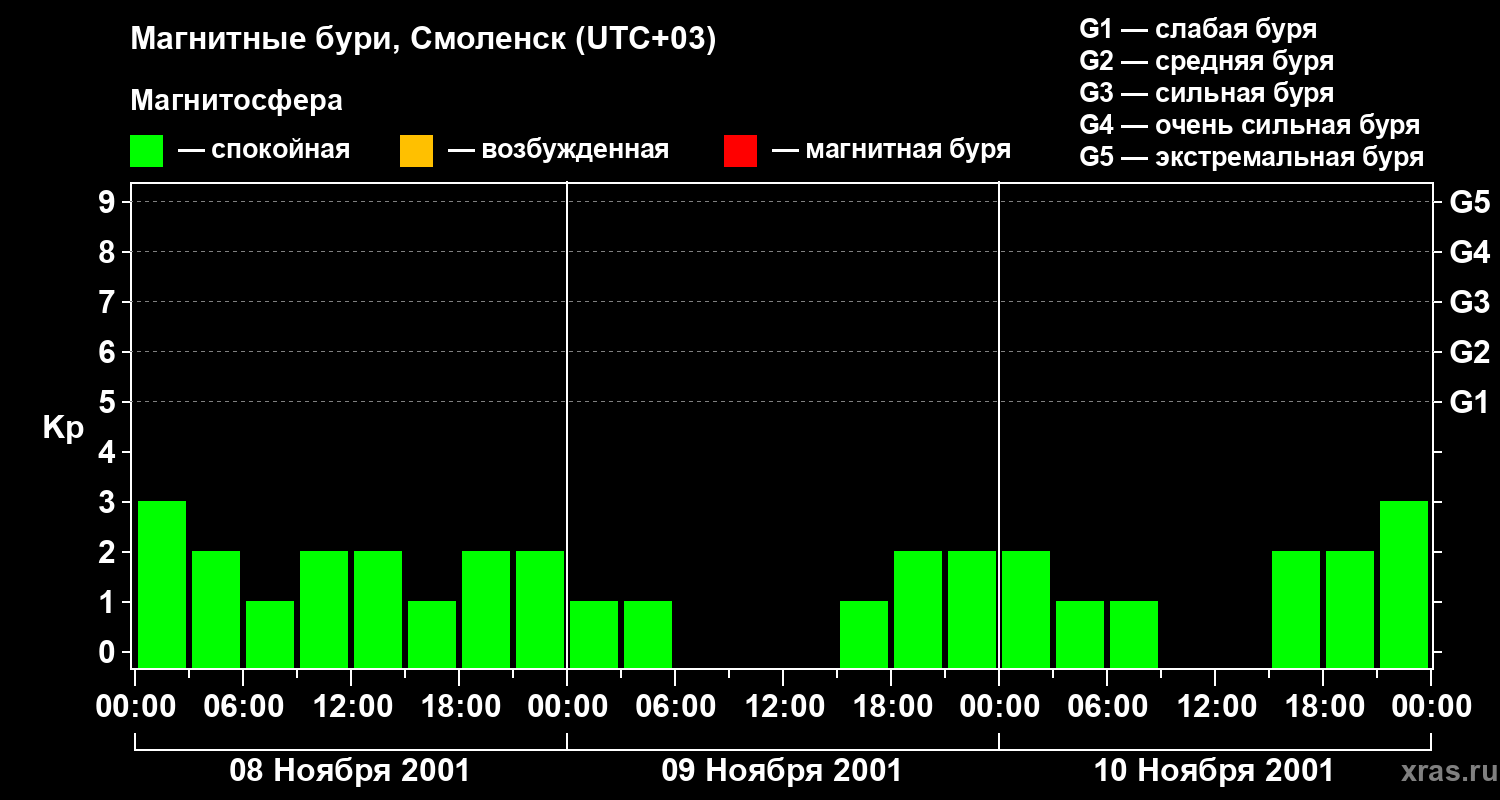1500x800 pixels.
Task: Click the '— магнитная буря' legend label
Action: (x=891, y=150)
